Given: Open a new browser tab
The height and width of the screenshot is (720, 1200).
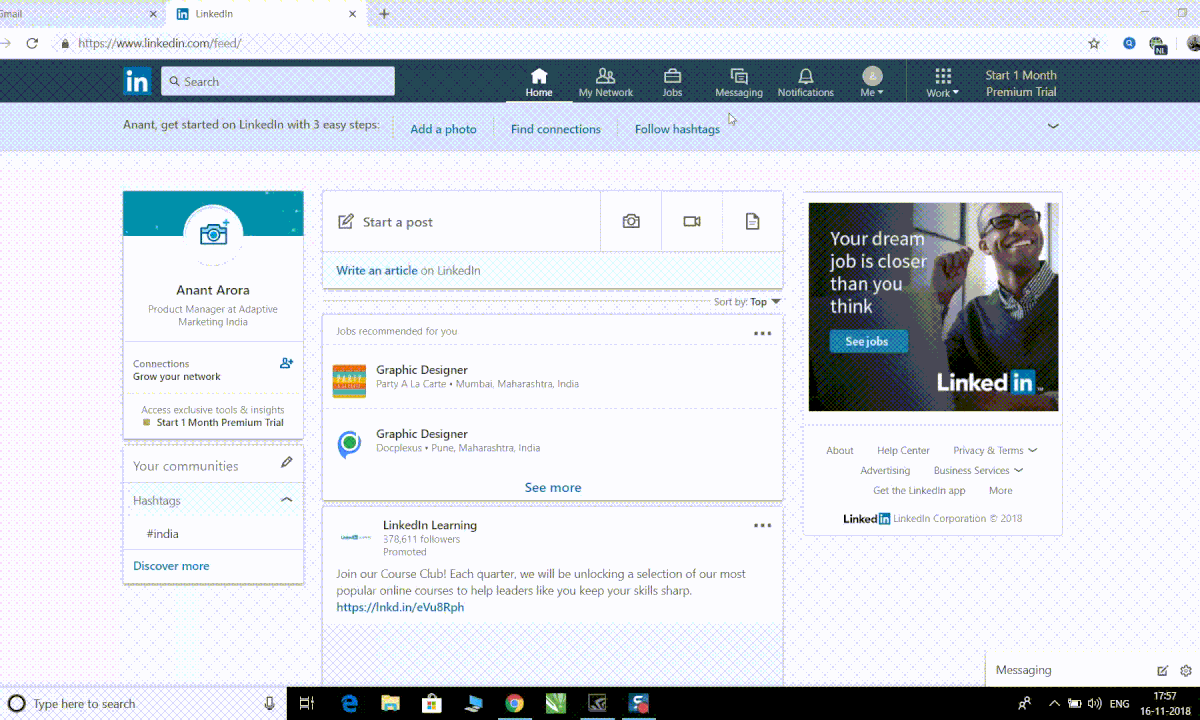Looking at the screenshot, I should tap(384, 14).
